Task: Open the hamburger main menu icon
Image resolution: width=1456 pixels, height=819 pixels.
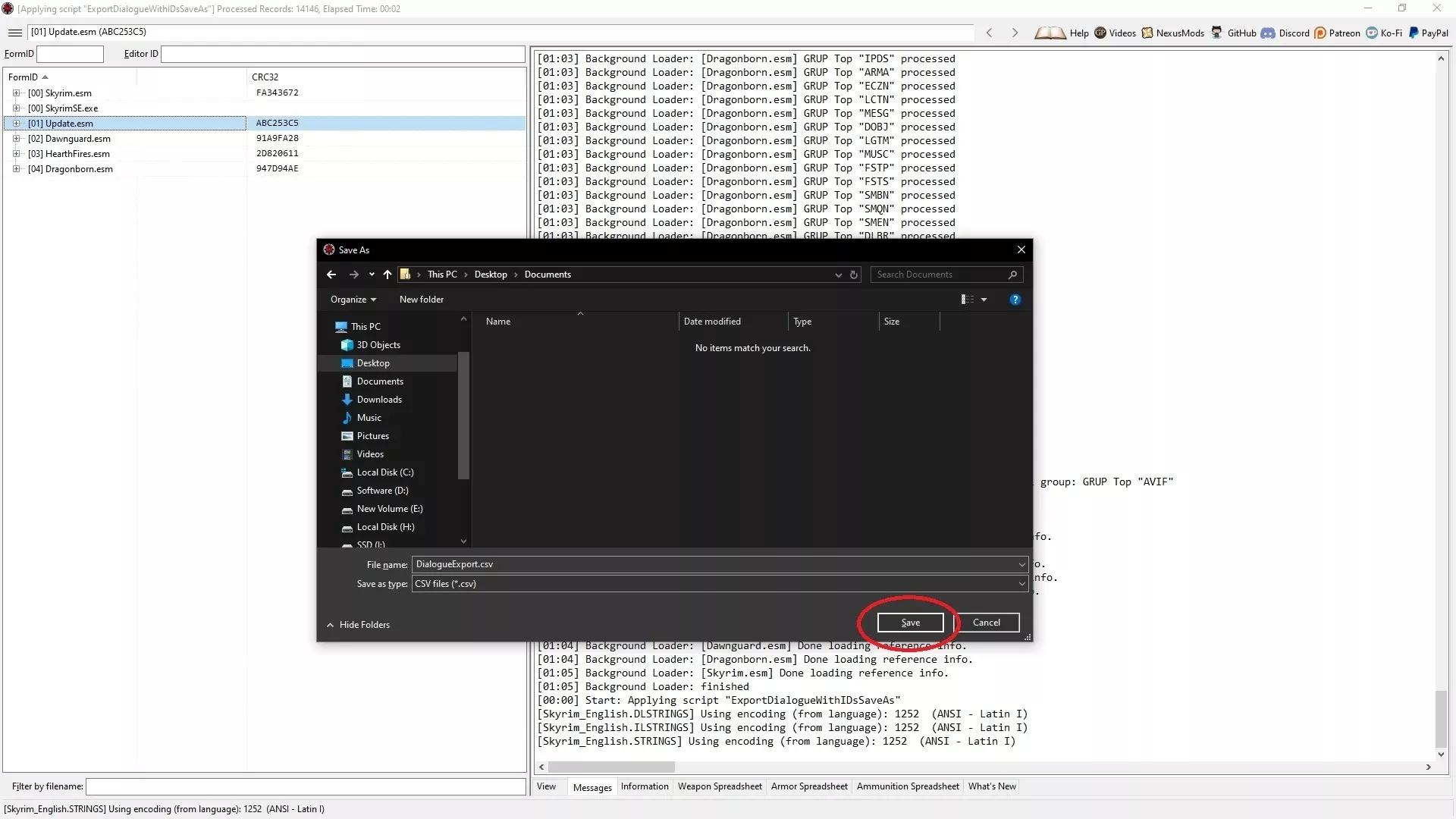Action: [x=14, y=33]
